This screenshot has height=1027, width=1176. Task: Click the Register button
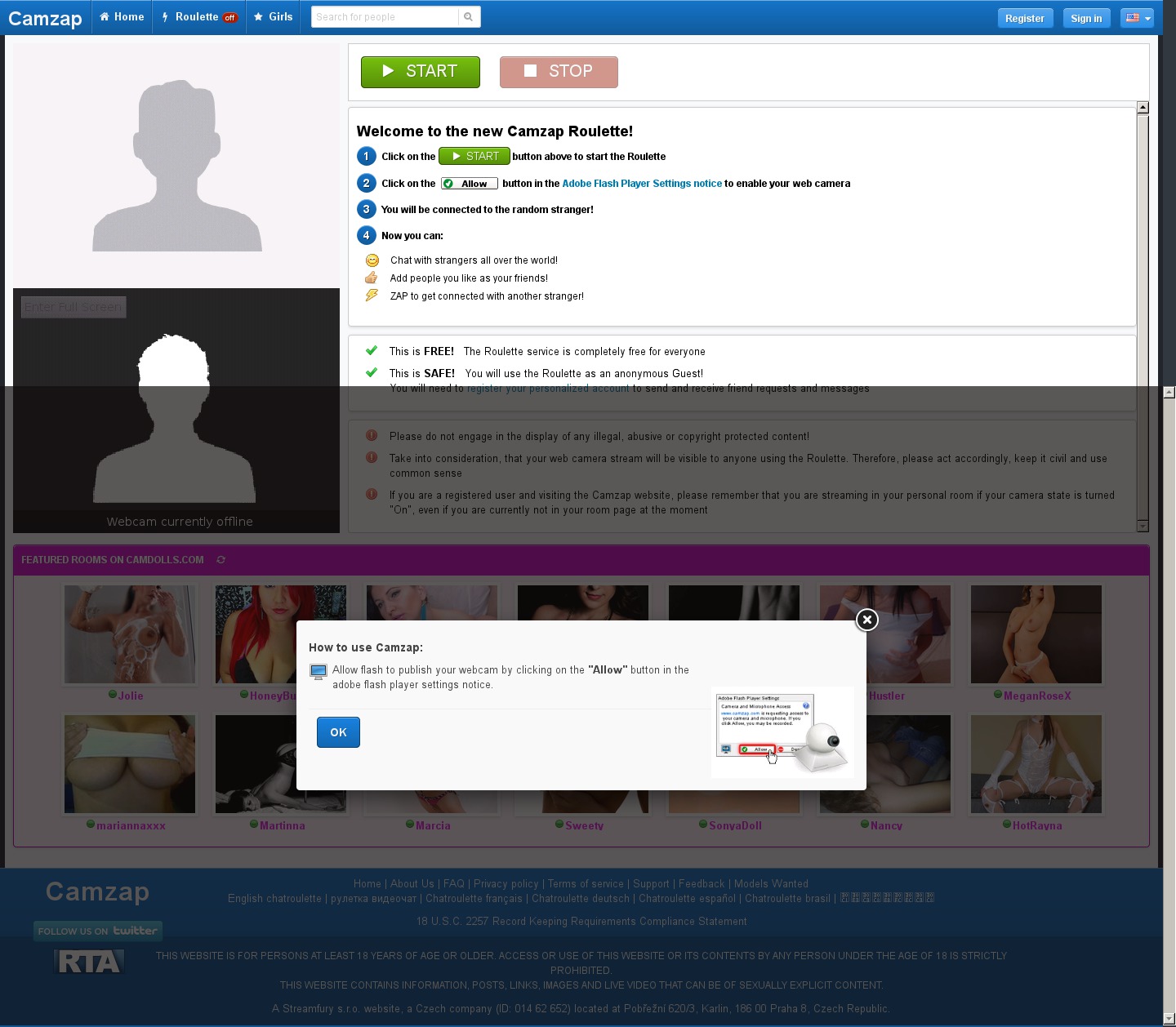[x=1024, y=18]
